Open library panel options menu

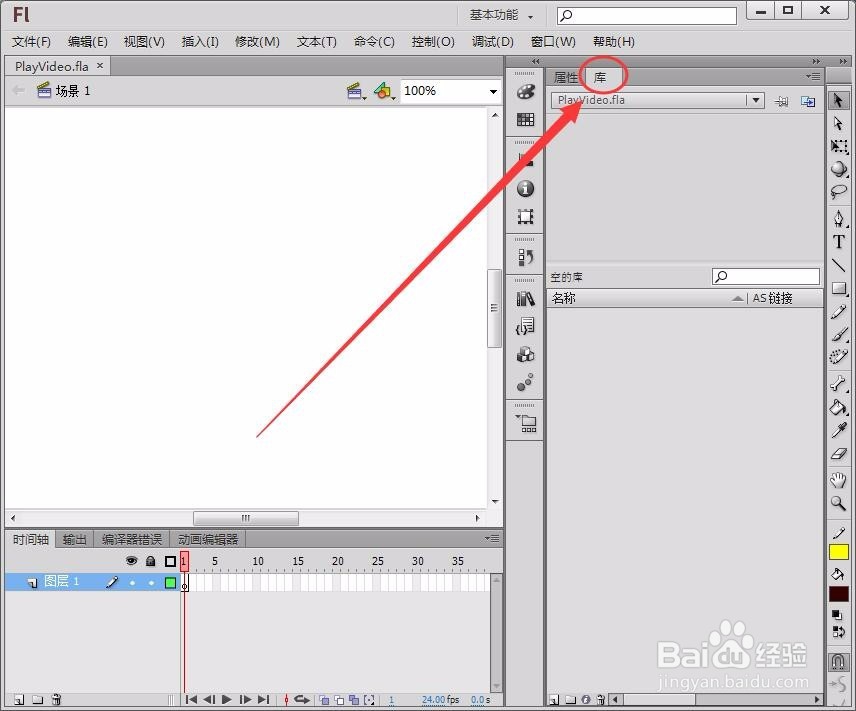813,76
